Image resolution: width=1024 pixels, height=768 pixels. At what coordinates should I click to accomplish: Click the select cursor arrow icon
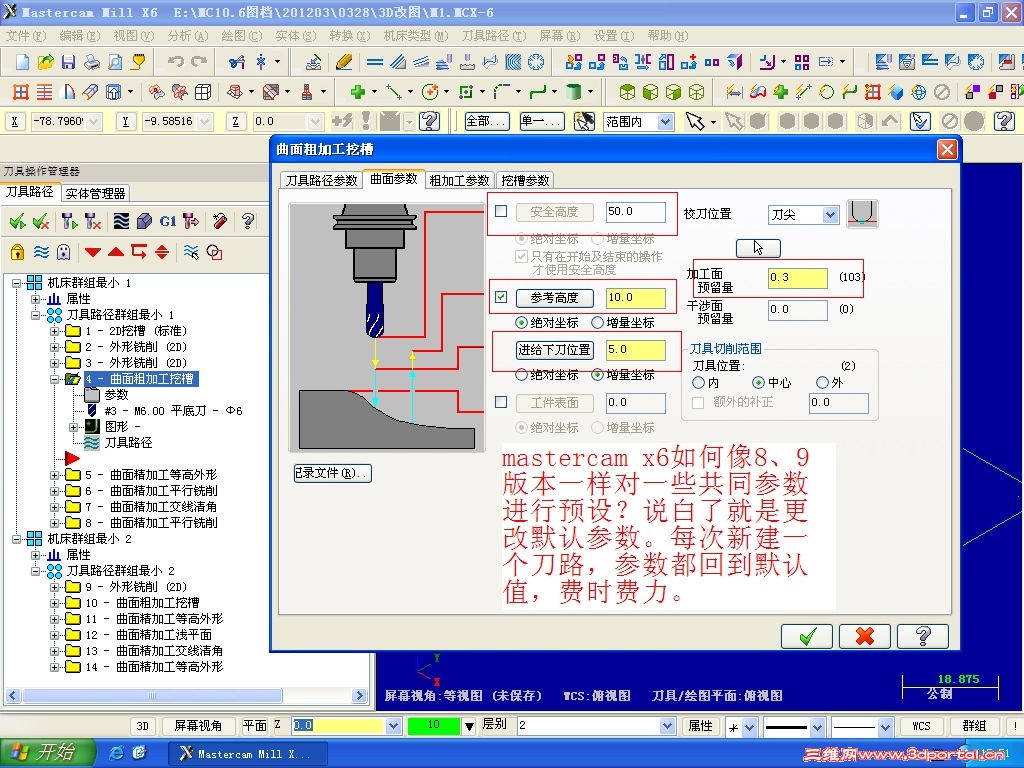pos(695,121)
